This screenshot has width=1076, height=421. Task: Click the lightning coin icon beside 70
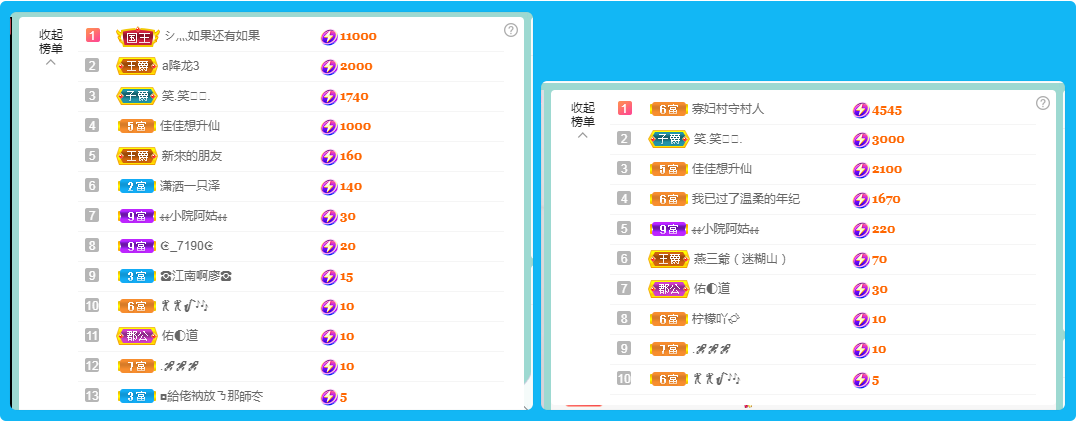(861, 260)
